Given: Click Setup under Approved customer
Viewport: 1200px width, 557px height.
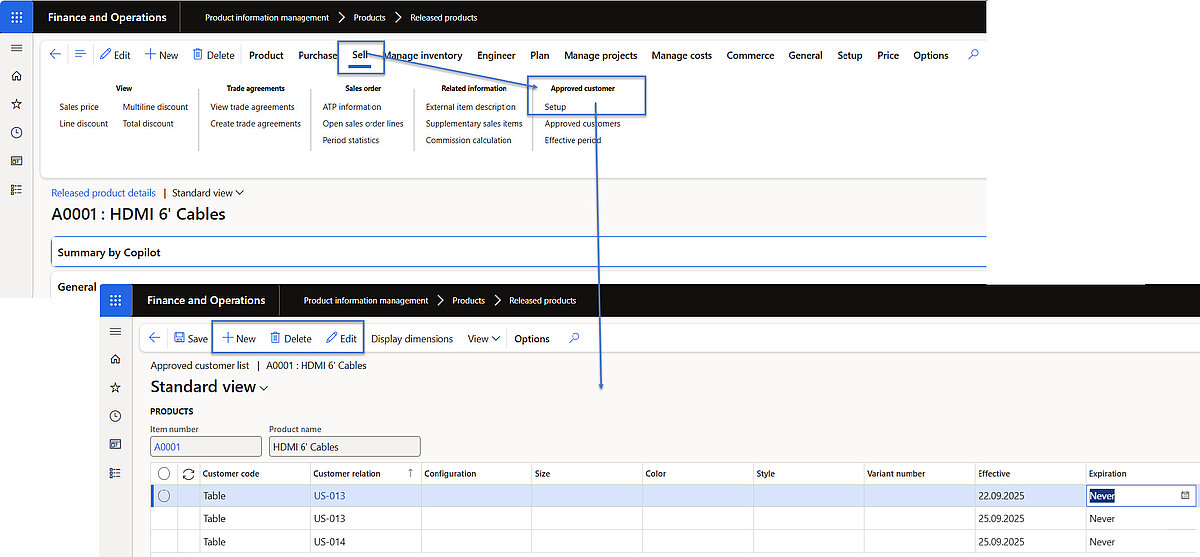Looking at the screenshot, I should coord(555,107).
